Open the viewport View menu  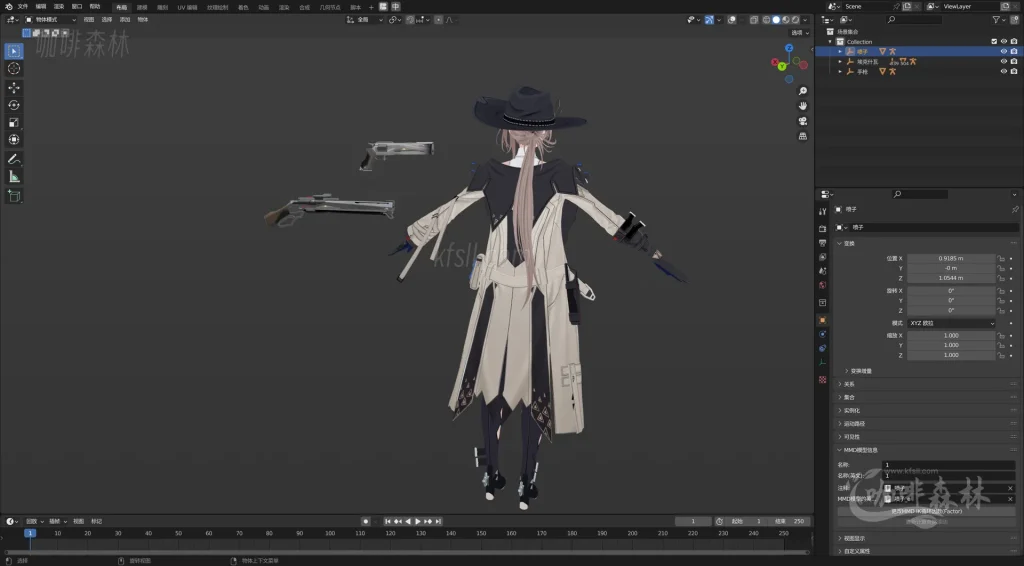tap(89, 20)
